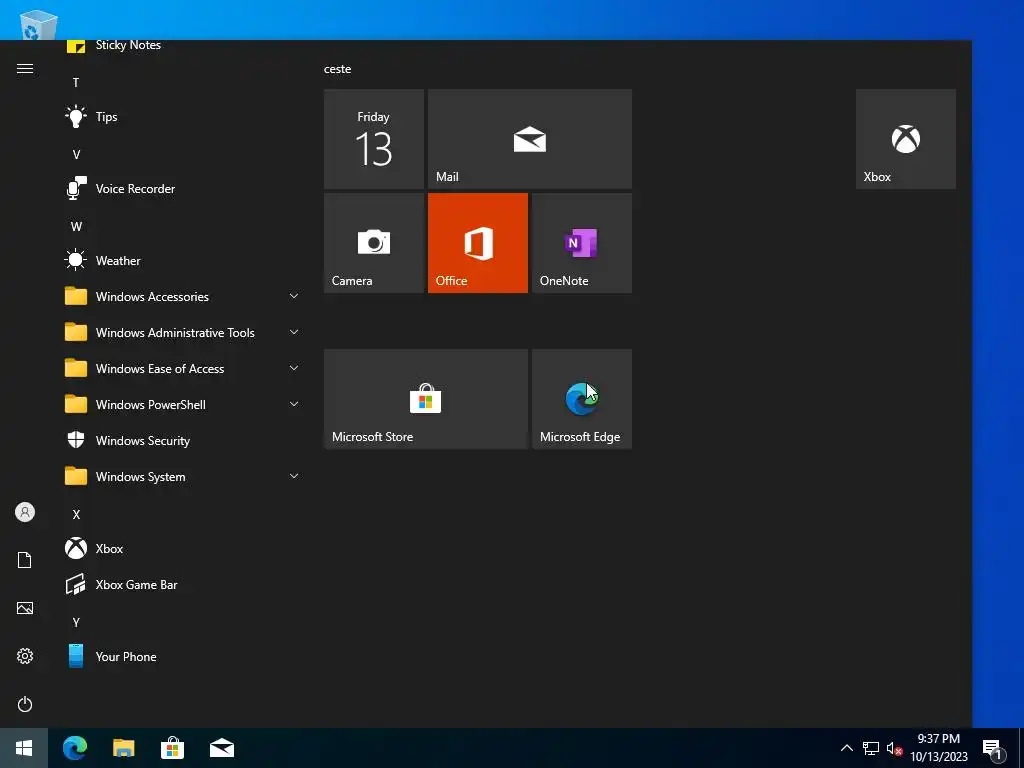Screen dimensions: 1024x768
Task: Expand the Windows Accessories folder
Action: pos(183,296)
